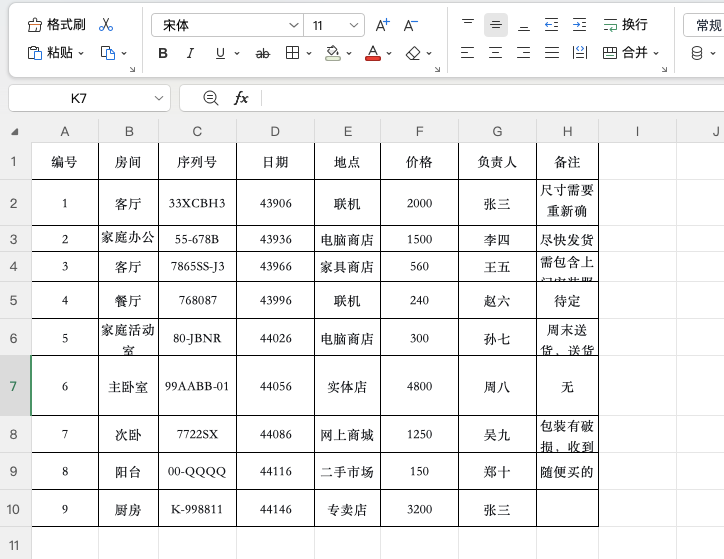Click the Copy icon
The height and width of the screenshot is (559, 724).
pyautogui.click(x=108, y=53)
